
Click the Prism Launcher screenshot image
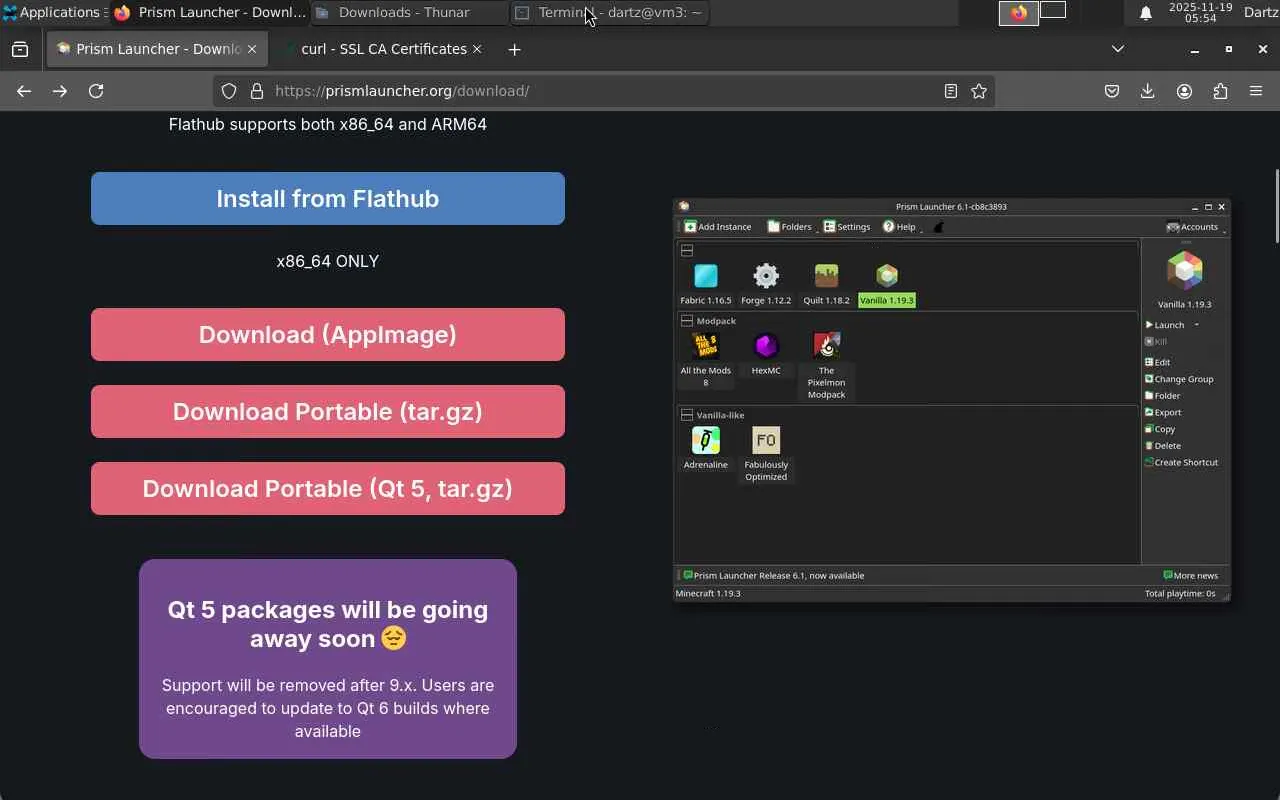(x=951, y=400)
